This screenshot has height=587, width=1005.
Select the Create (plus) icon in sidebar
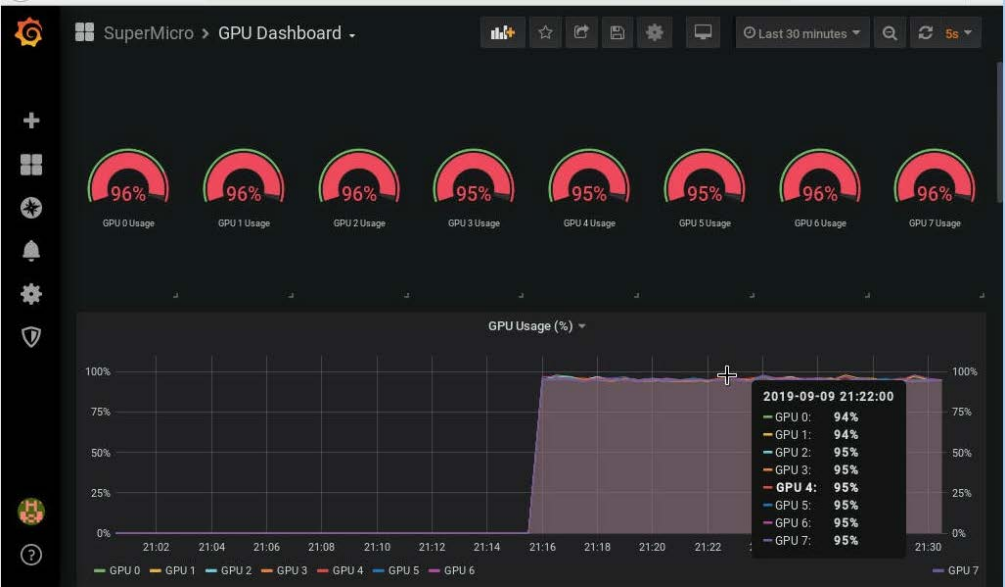coord(29,119)
